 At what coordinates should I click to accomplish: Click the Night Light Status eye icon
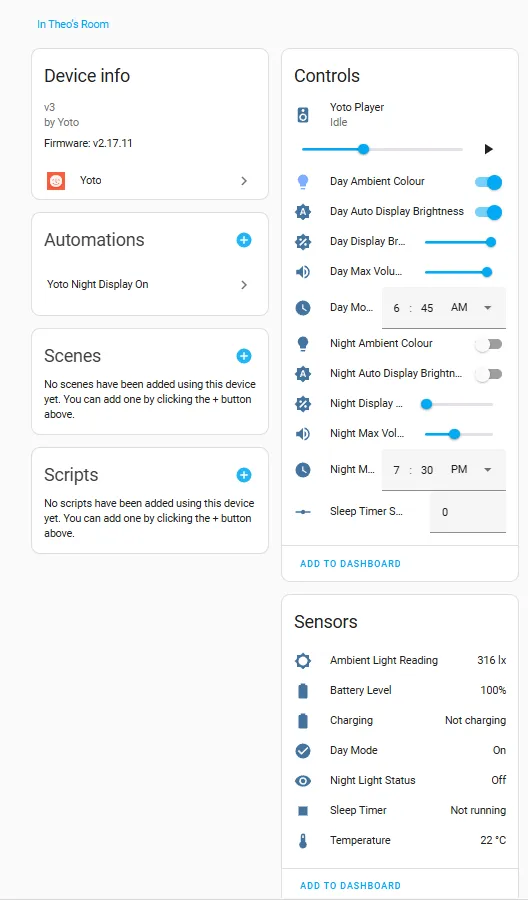[303, 781]
